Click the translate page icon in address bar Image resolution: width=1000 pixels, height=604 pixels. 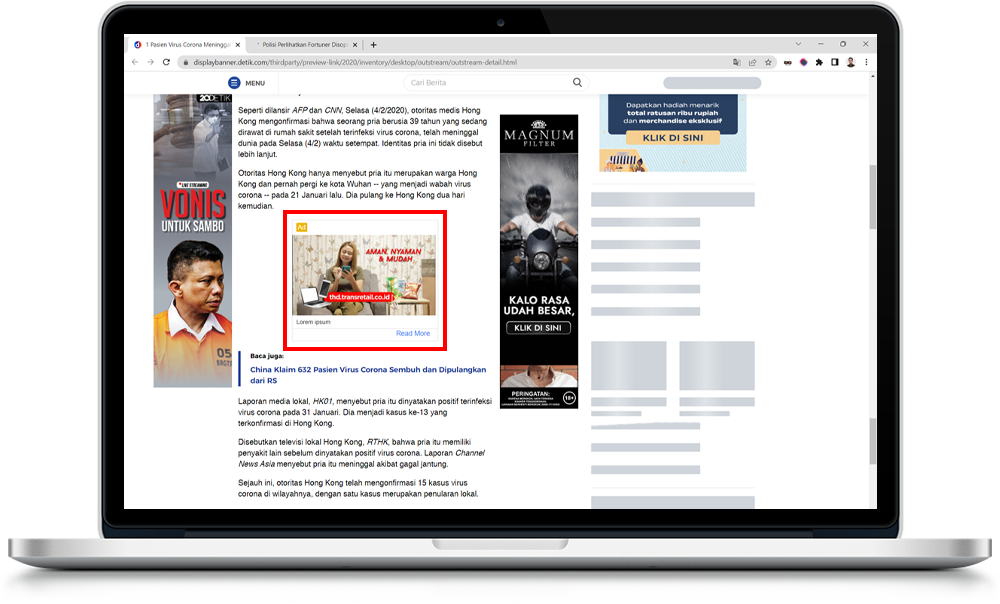(736, 62)
